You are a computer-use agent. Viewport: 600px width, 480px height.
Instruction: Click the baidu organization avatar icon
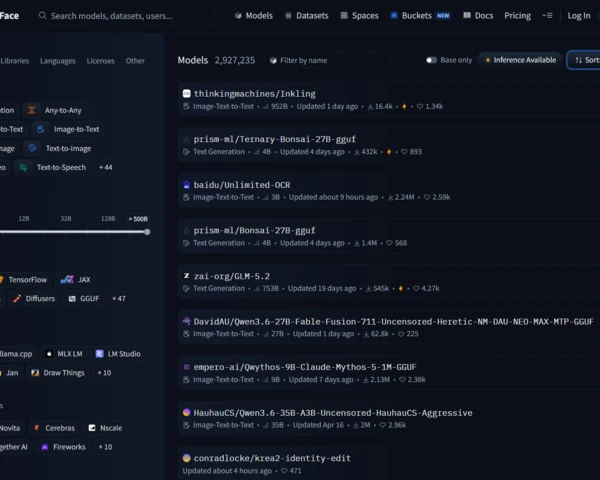click(x=187, y=185)
